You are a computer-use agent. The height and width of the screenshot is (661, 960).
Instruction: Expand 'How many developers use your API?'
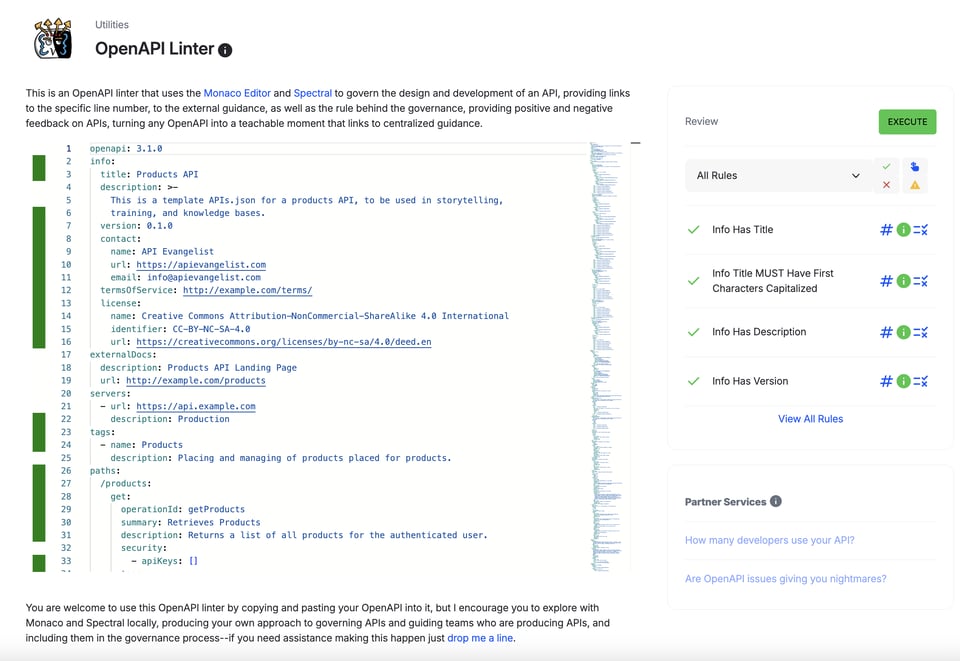[x=769, y=540]
